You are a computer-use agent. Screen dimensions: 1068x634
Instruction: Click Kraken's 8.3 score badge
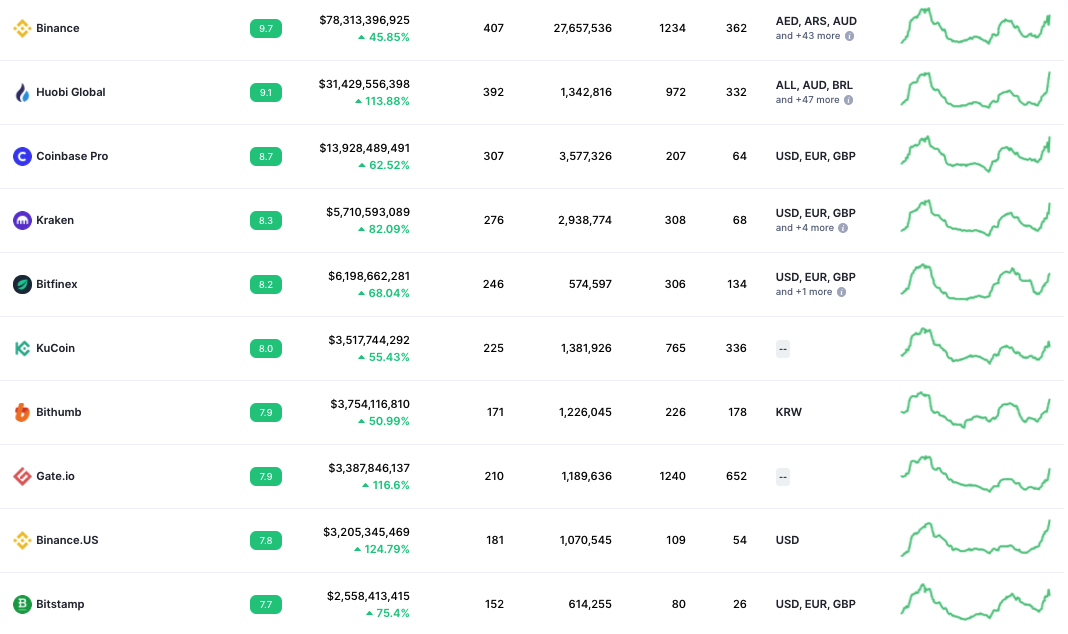266,221
